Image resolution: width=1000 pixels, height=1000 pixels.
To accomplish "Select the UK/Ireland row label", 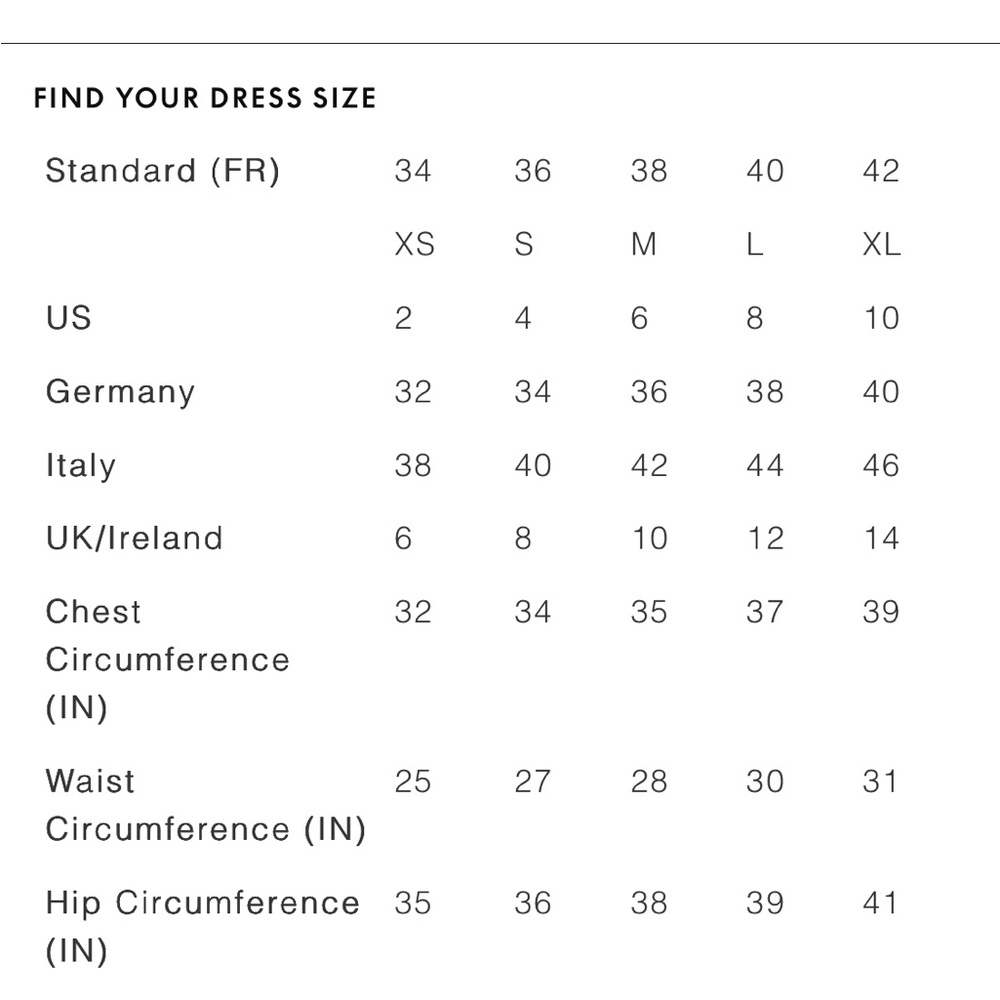I will pos(134,538).
